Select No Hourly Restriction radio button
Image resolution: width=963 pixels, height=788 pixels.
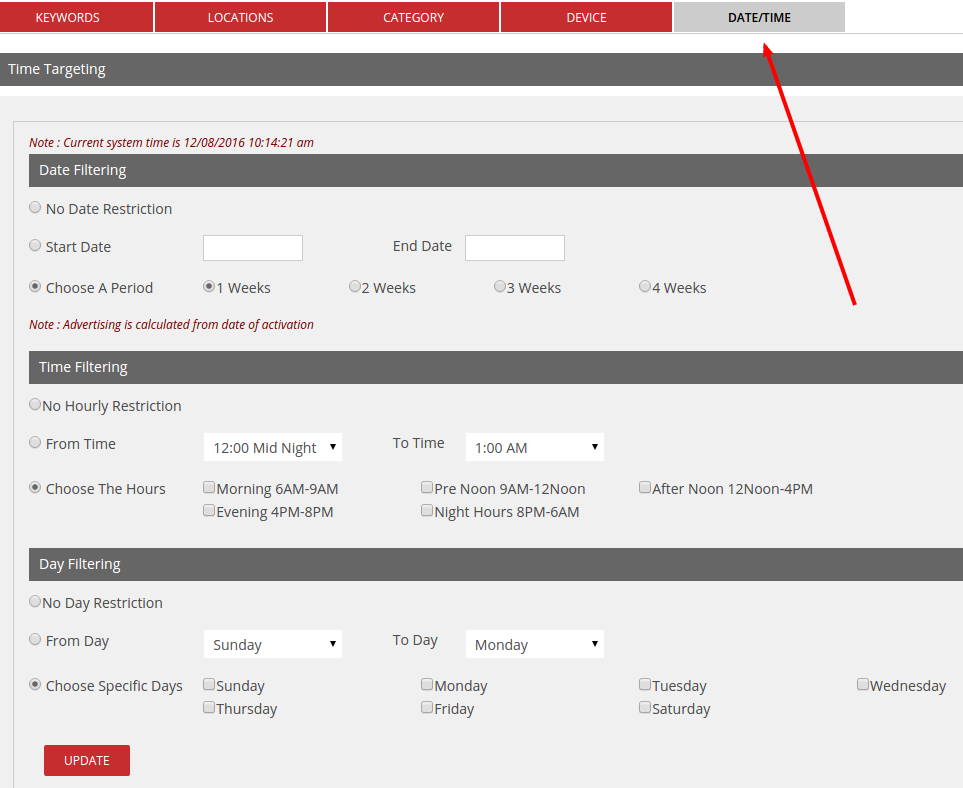tap(35, 405)
